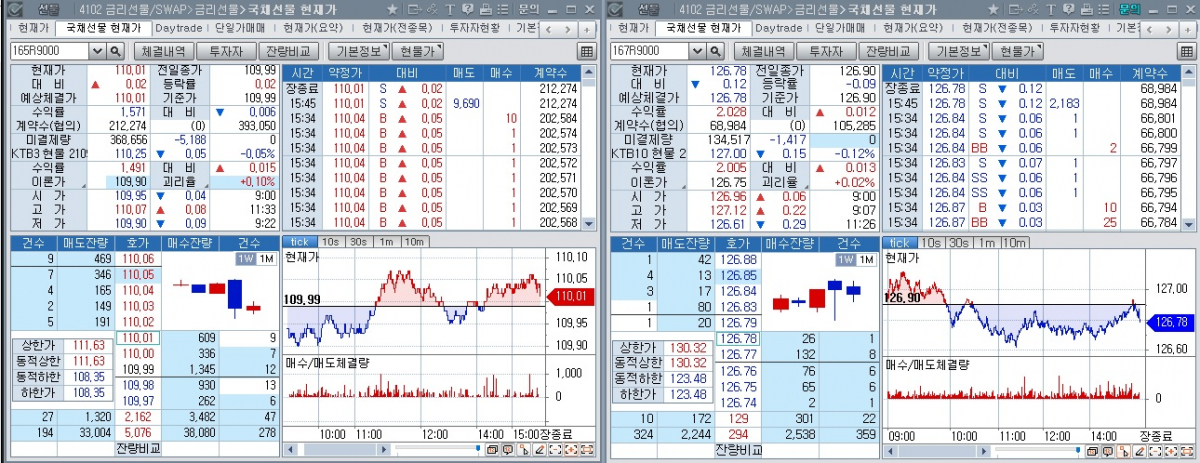Print the right window using printer icon
This screenshot has width=1200, height=463.
point(1087,9)
